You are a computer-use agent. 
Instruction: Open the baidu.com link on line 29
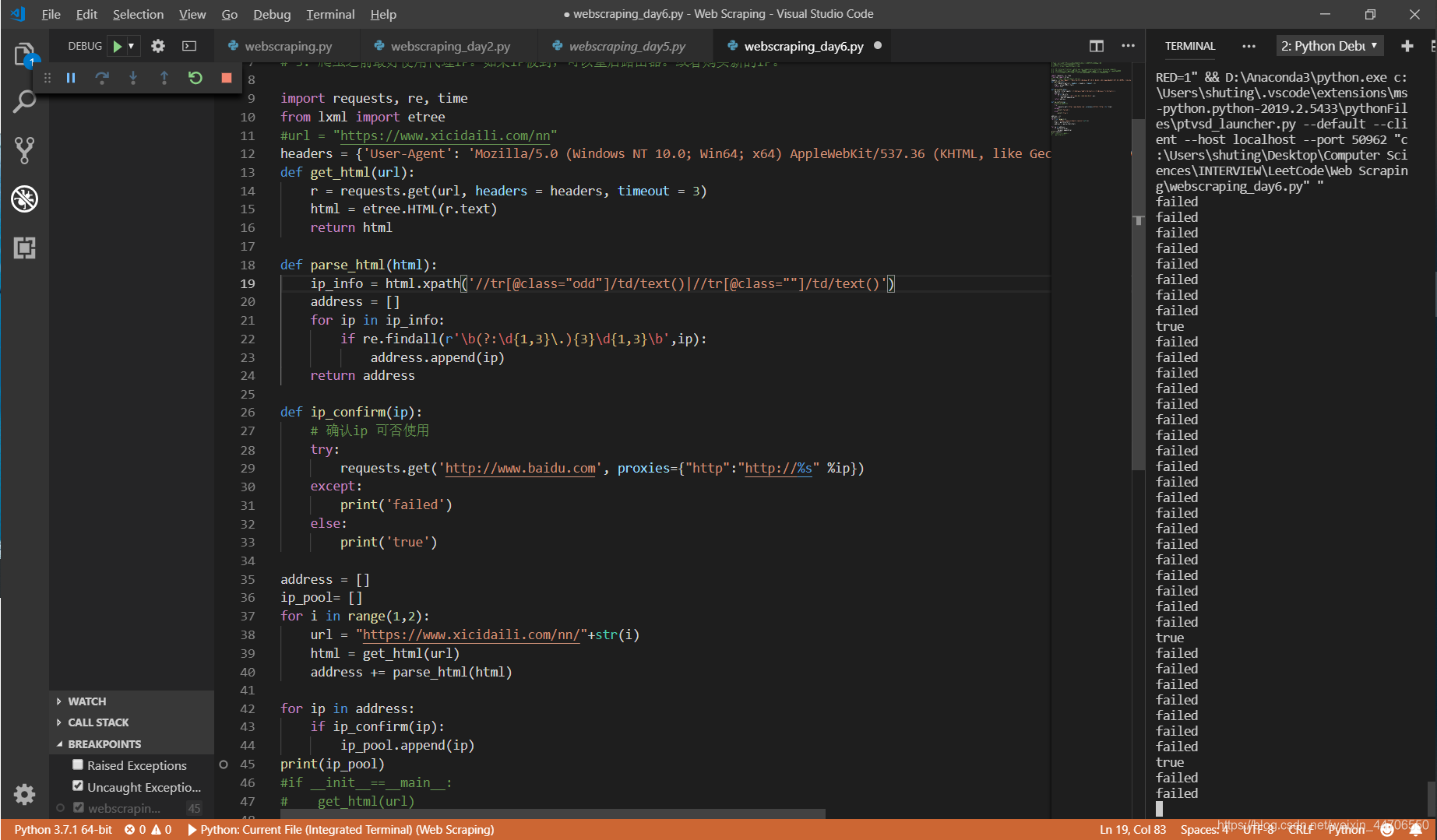click(x=520, y=468)
